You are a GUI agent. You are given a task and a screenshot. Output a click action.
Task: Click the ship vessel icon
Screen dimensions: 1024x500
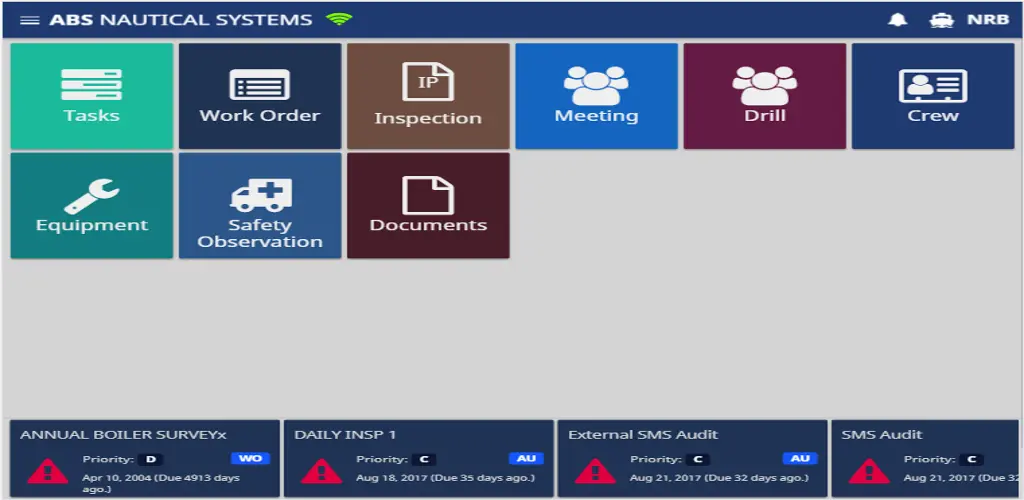click(x=941, y=20)
